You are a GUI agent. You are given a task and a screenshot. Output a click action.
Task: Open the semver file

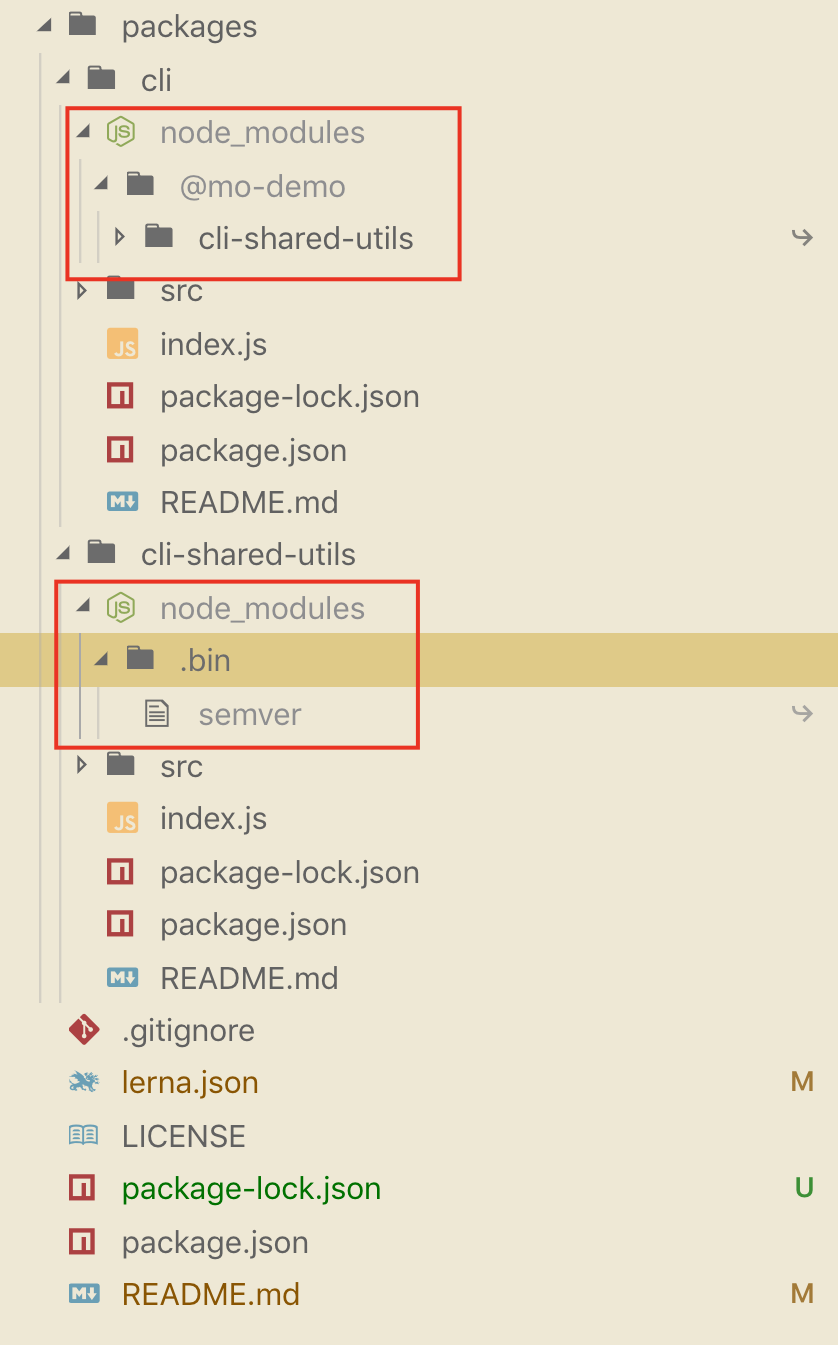[250, 714]
